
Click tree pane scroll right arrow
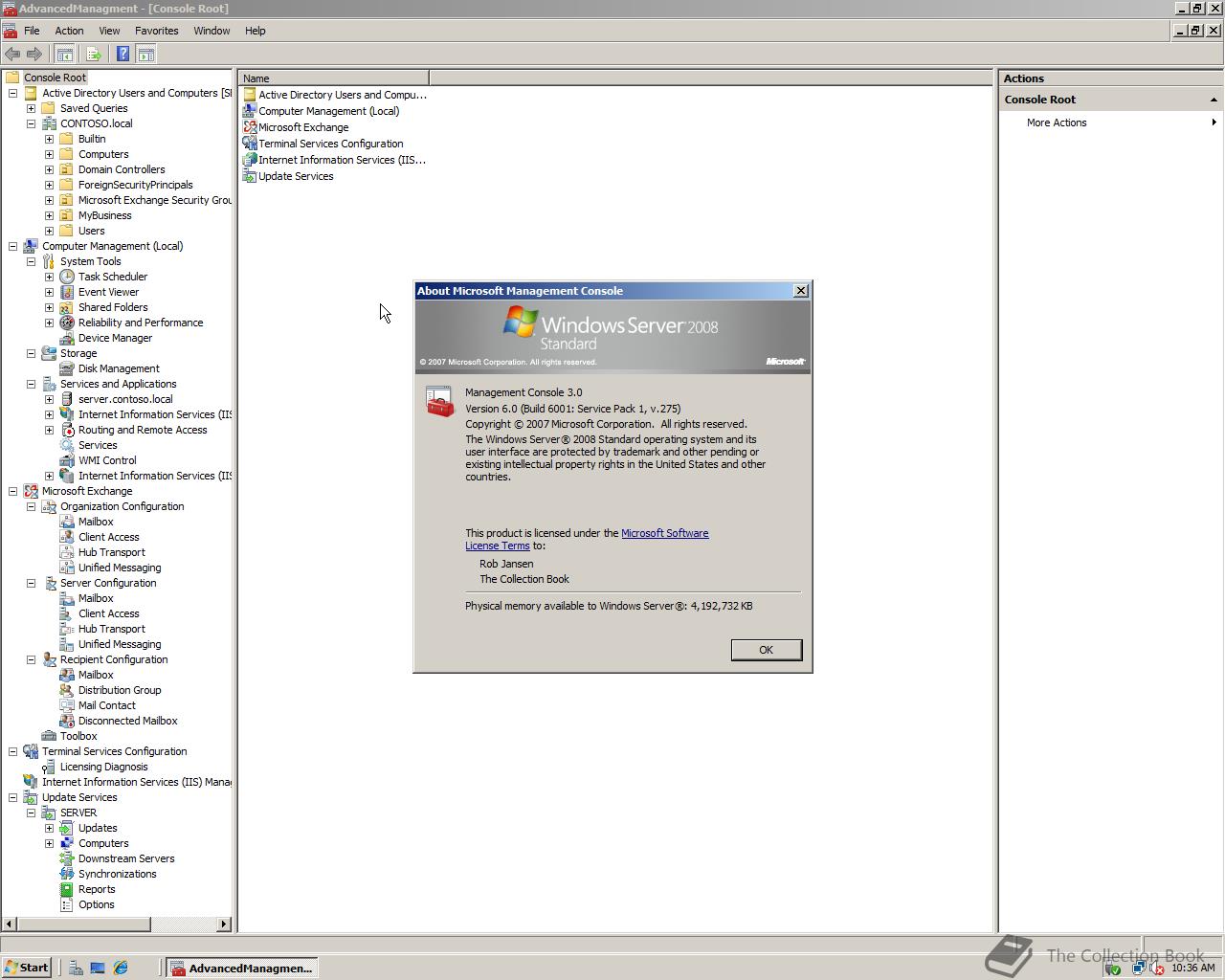click(225, 924)
